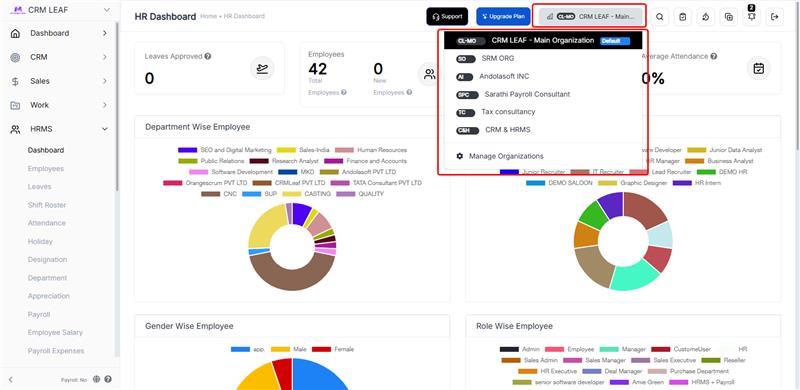This screenshot has height=390, width=800.
Task: Open the notification bell icon
Action: click(x=752, y=17)
